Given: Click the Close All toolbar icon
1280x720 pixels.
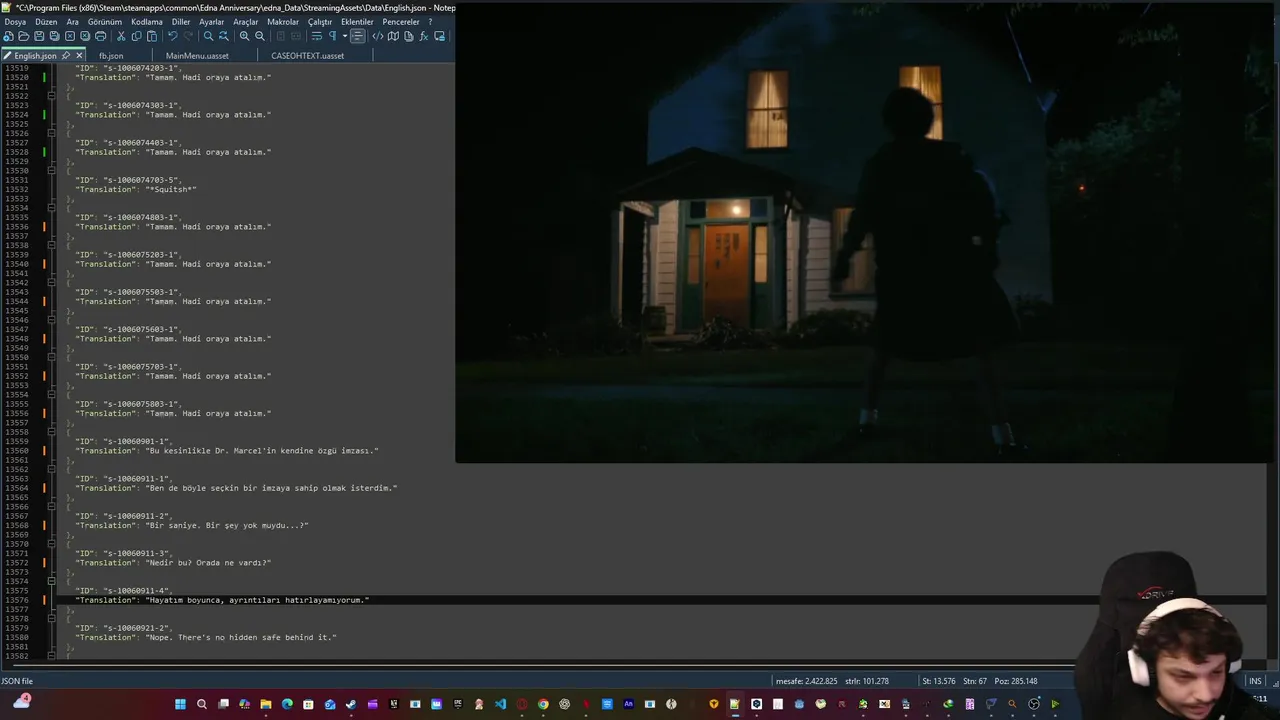Looking at the screenshot, I should 85,36.
